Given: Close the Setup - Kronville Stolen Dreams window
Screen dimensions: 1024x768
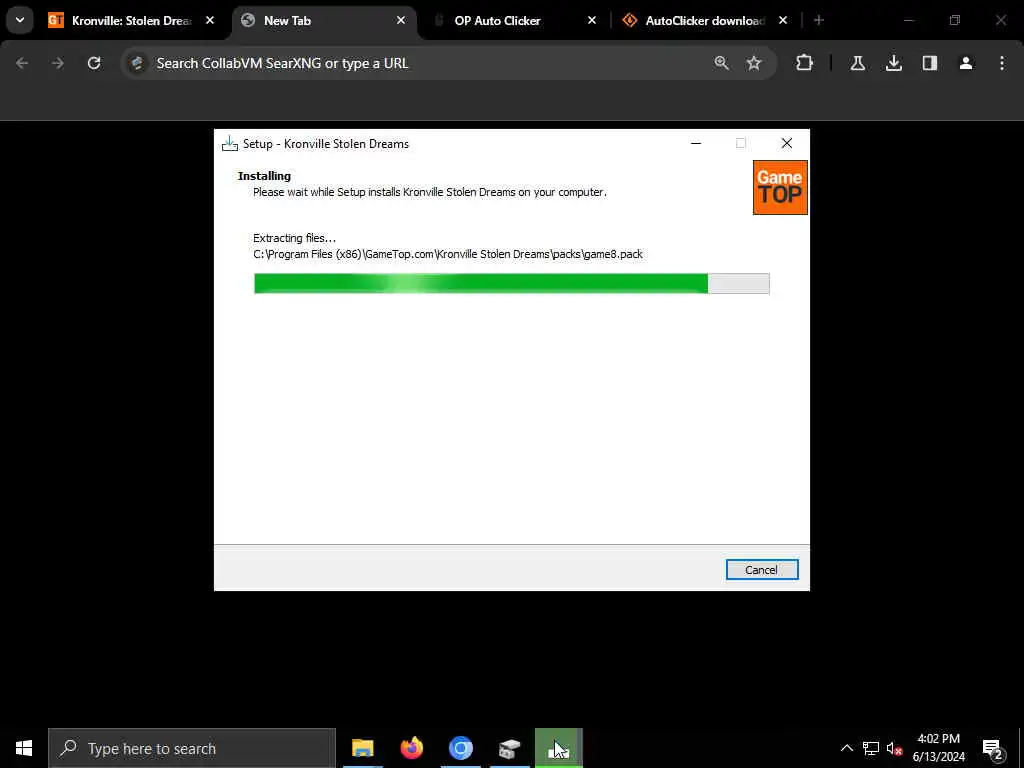Looking at the screenshot, I should point(787,144).
